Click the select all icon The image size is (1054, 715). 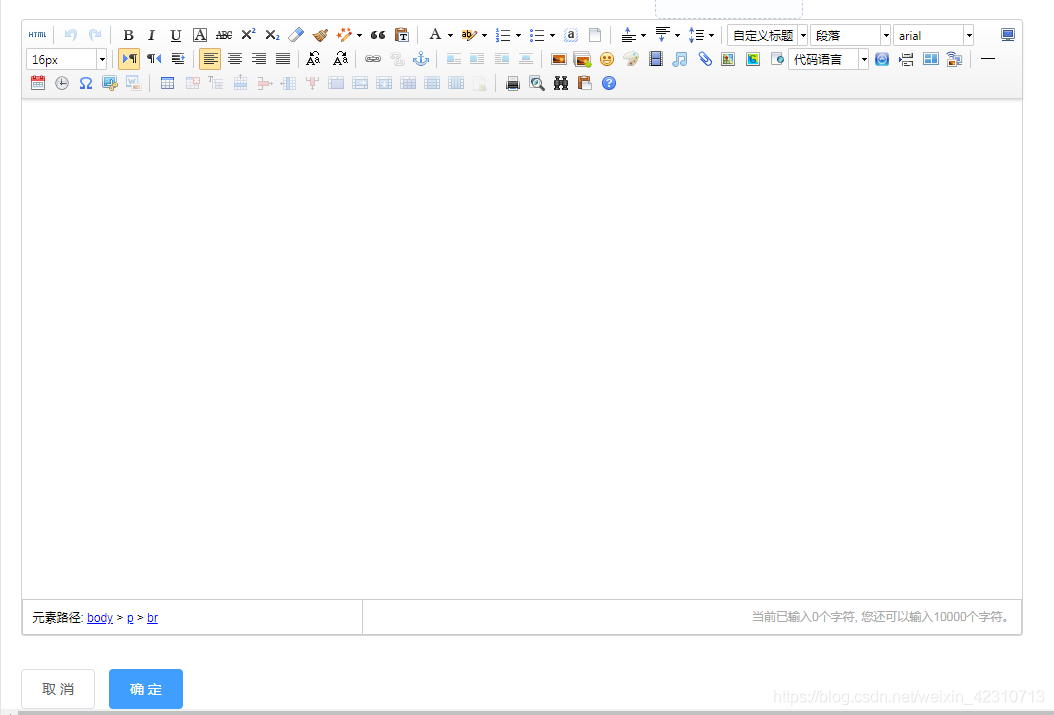[x=571, y=35]
